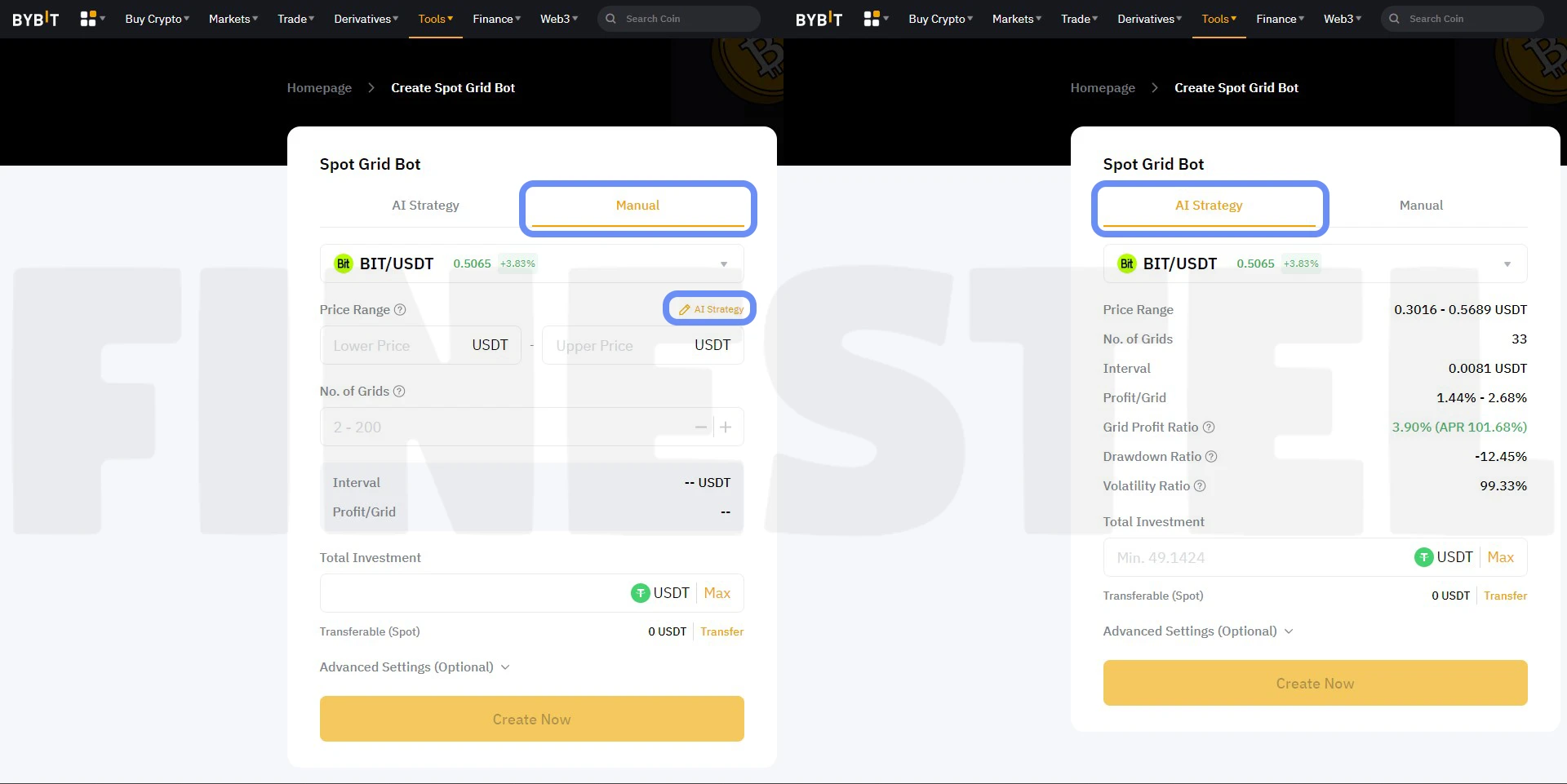Click search magnifier icon in left header
1567x784 pixels.
click(x=610, y=19)
